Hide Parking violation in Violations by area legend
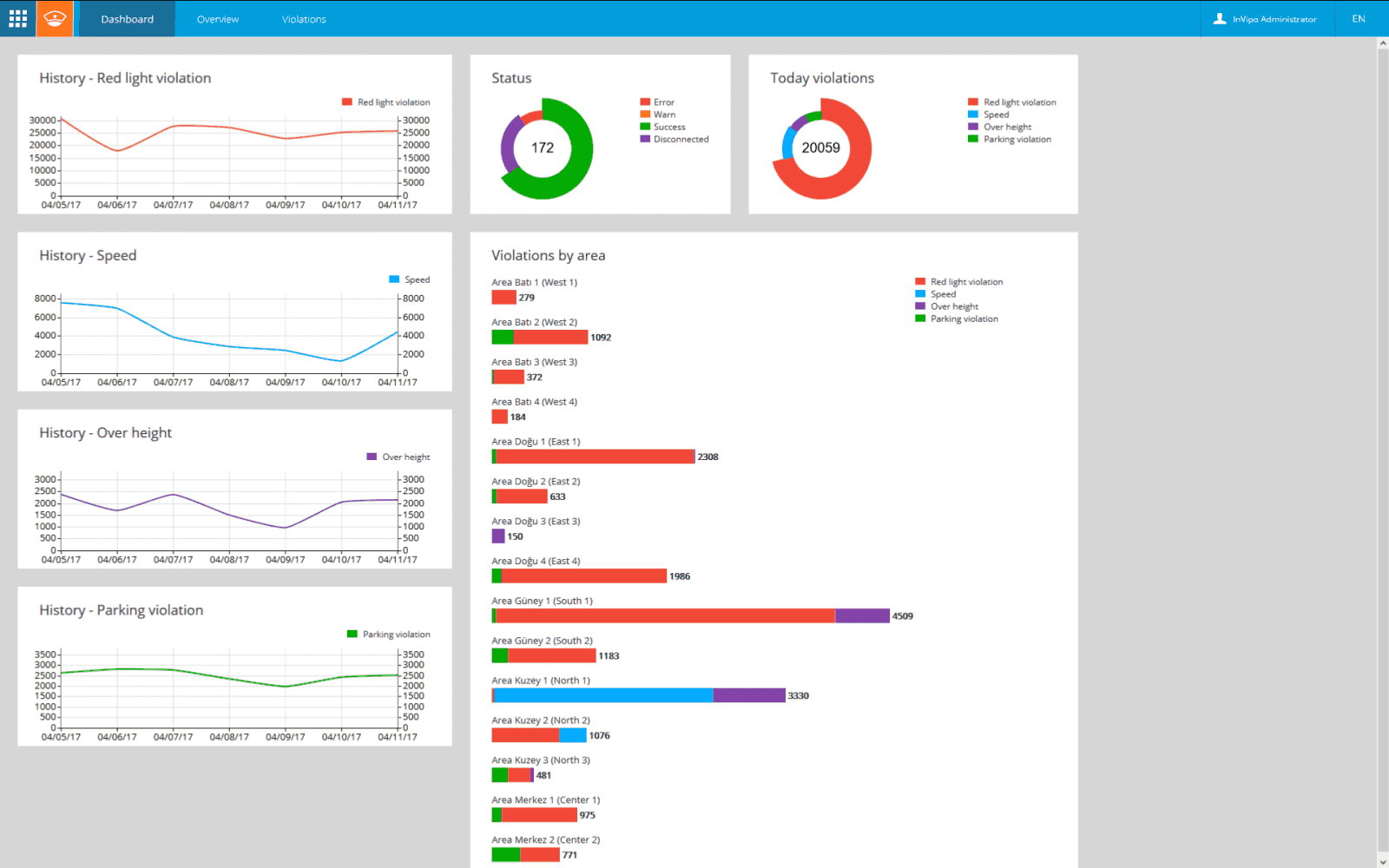Screen dimensions: 1389x868 tap(964, 319)
